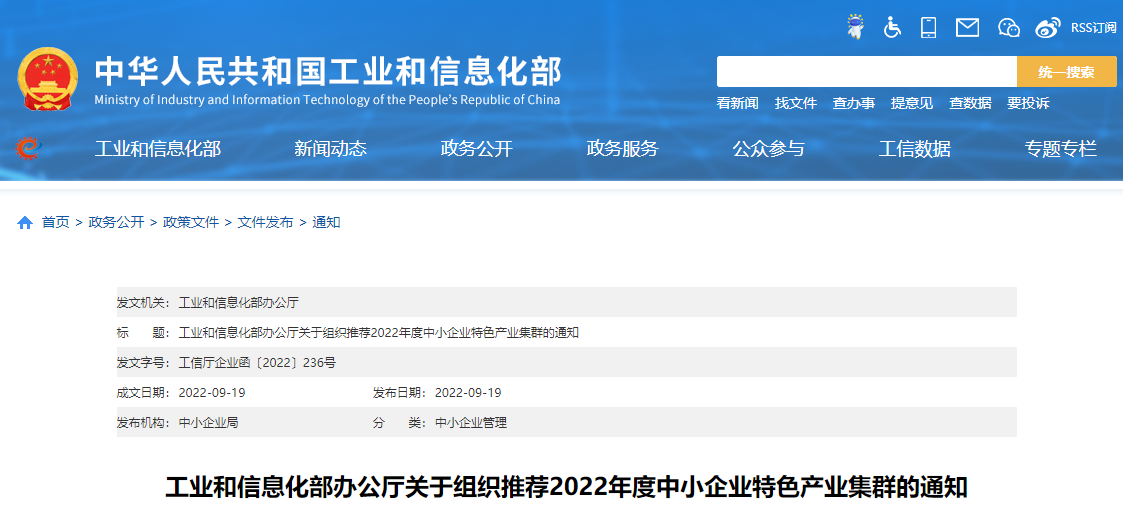1123x528 pixels.
Task: Click the red gear icon in navigation bar
Action: point(28,148)
